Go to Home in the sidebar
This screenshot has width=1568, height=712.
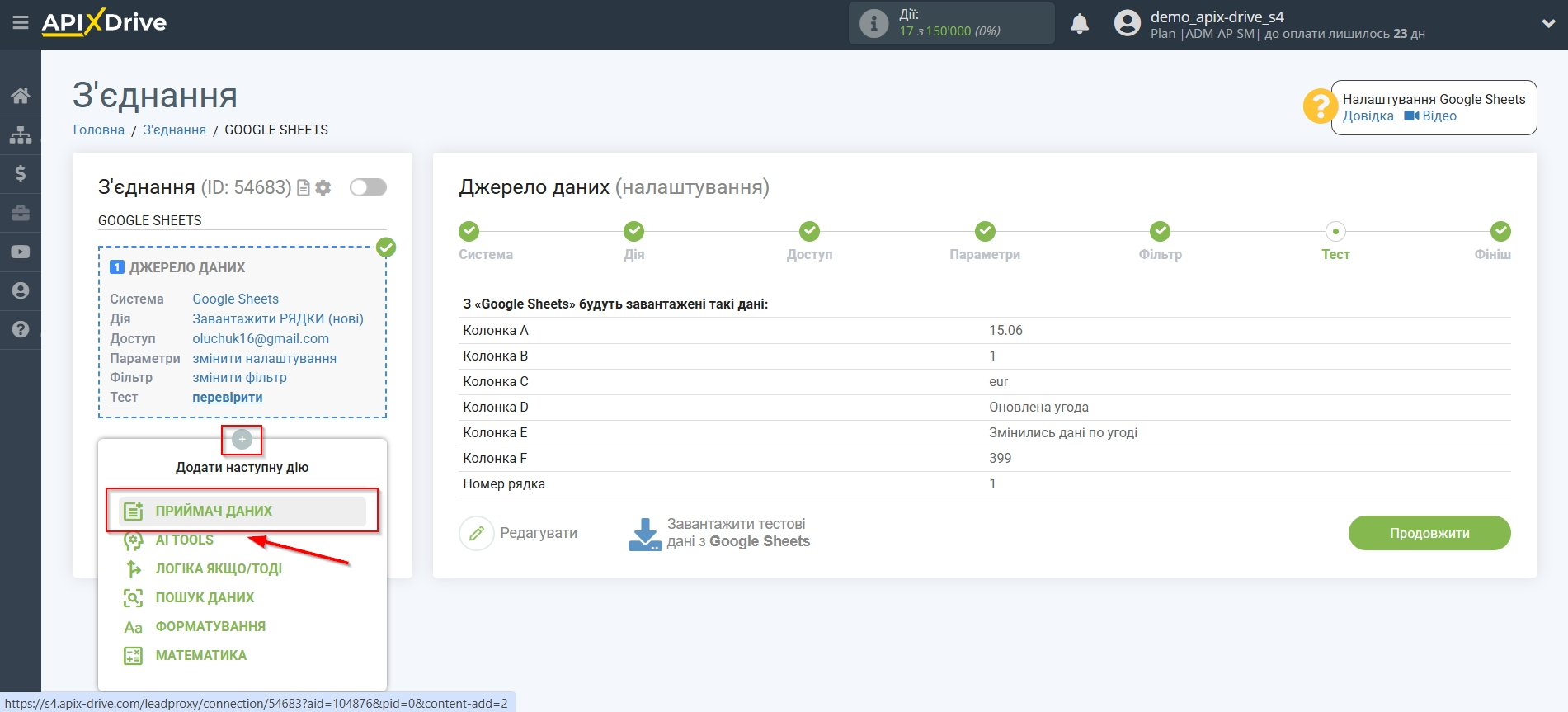point(21,96)
